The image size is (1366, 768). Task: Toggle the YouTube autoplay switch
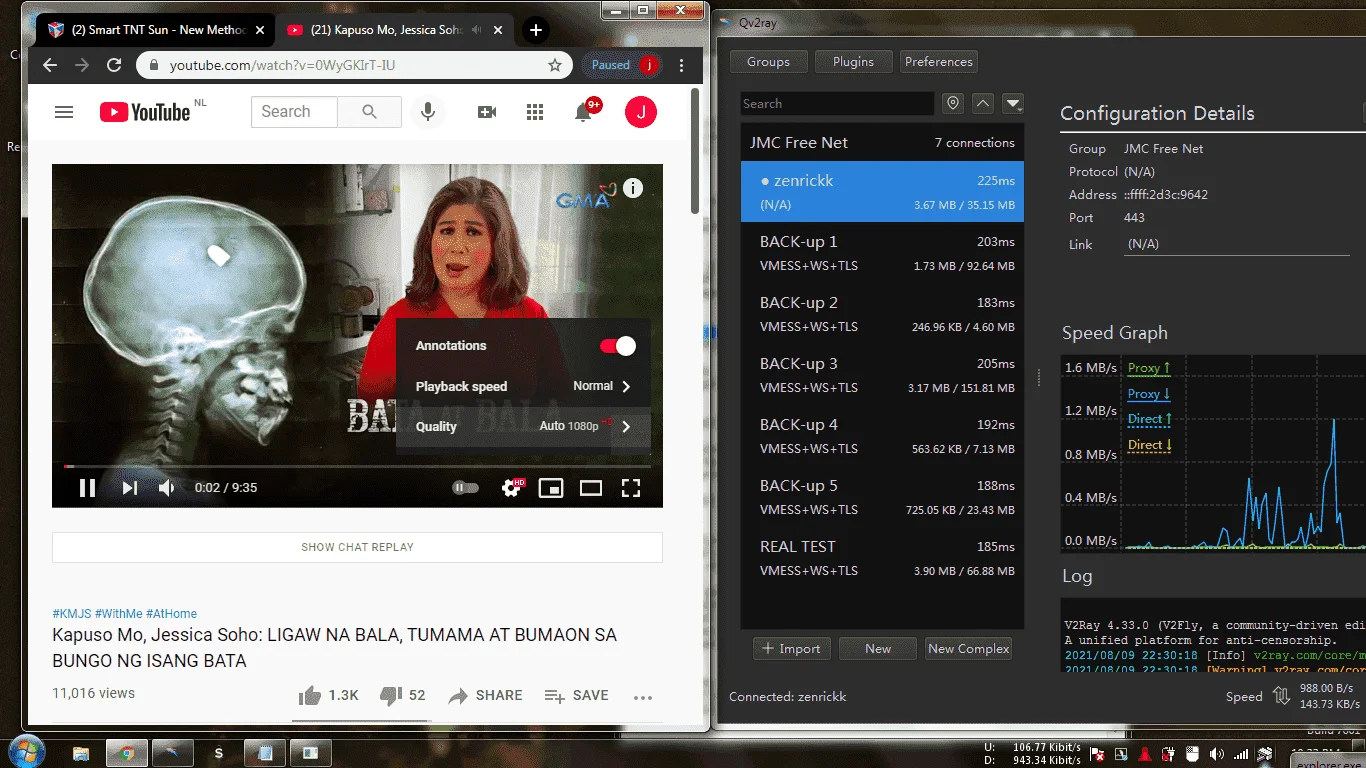(465, 488)
